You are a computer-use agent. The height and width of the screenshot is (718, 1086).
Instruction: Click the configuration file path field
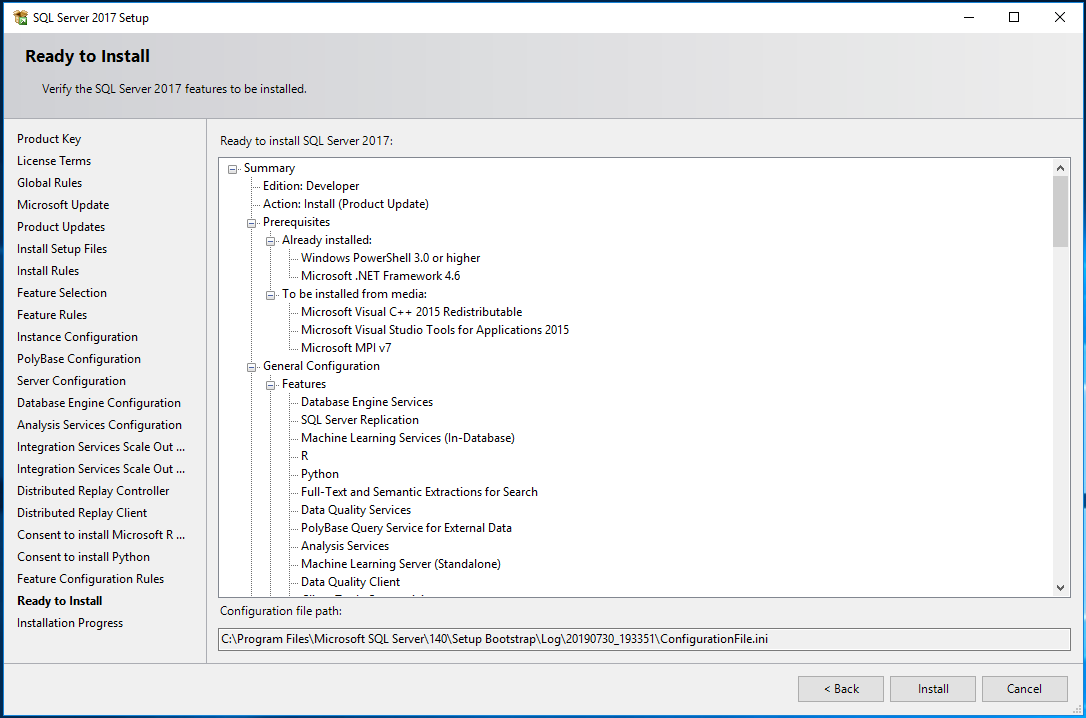[x=644, y=639]
